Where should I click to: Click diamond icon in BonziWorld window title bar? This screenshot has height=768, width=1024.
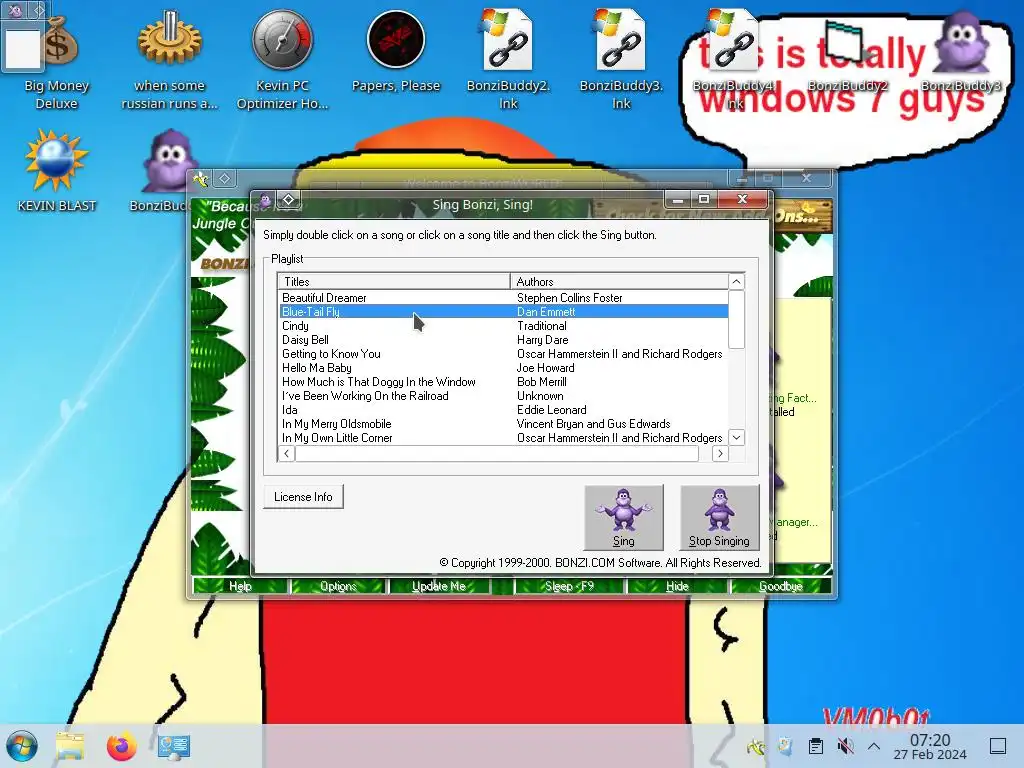(224, 178)
